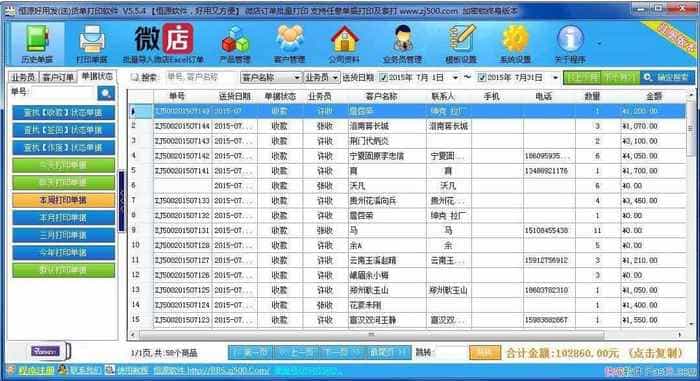Screen dimensions: 700x381
Task: Click the horizontal scrollbar of the table
Action: click(x=371, y=334)
